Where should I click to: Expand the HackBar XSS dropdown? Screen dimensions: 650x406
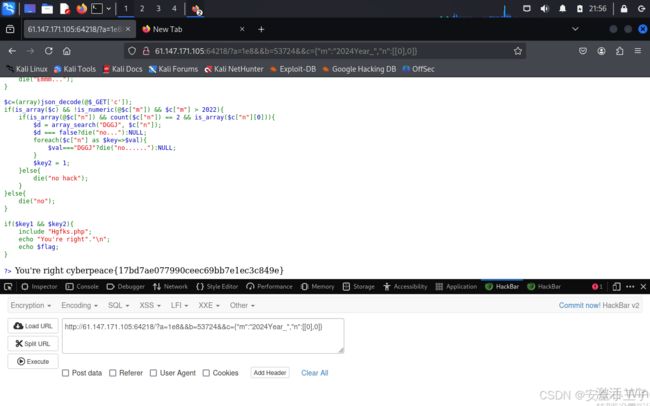[x=150, y=305]
